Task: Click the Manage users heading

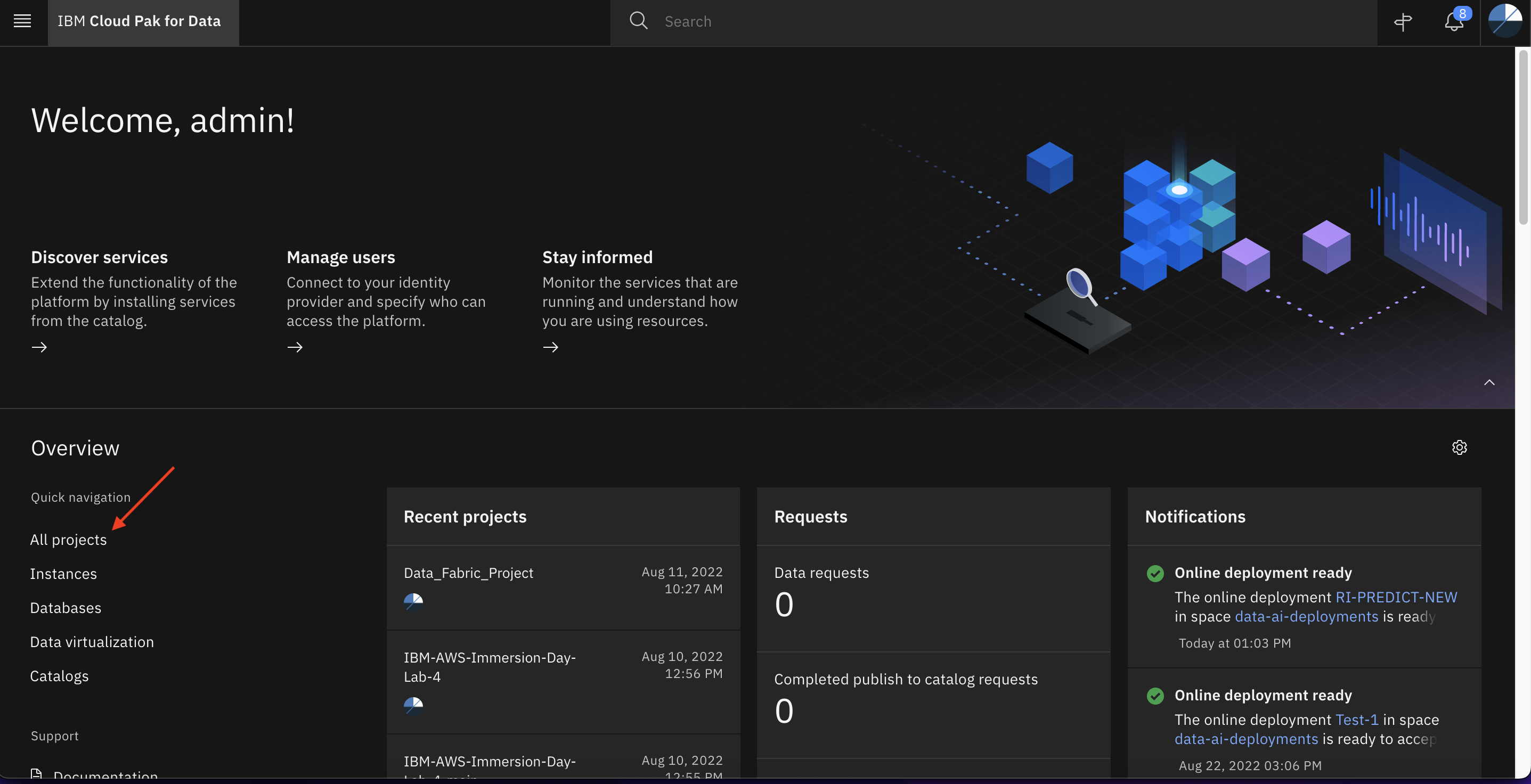Action: 340,257
